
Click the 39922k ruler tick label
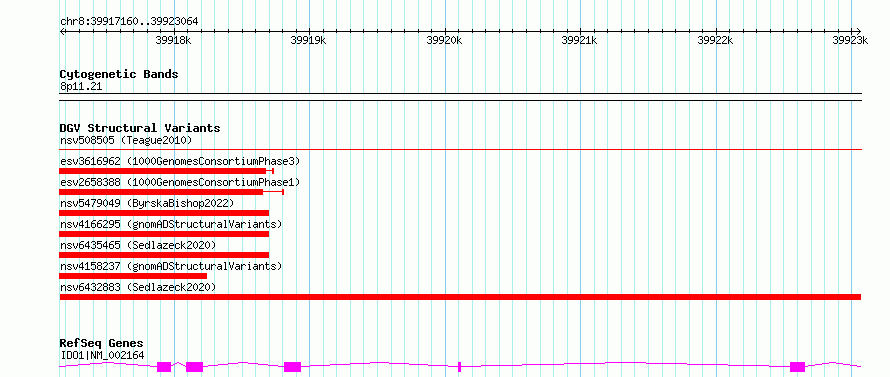(x=715, y=40)
